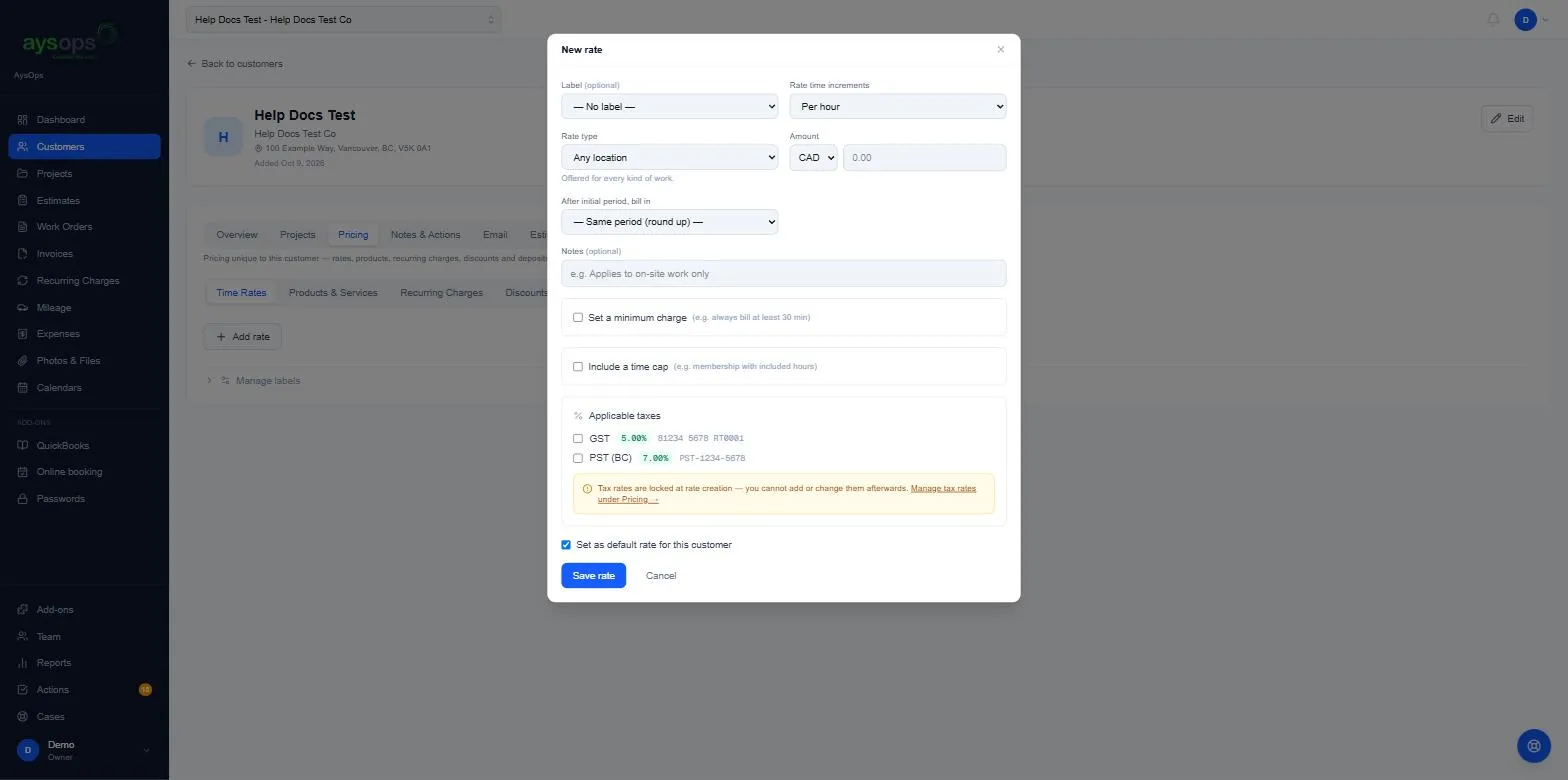Open the Help Docs Test company selector
This screenshot has height=780, width=1568.
pyautogui.click(x=343, y=20)
